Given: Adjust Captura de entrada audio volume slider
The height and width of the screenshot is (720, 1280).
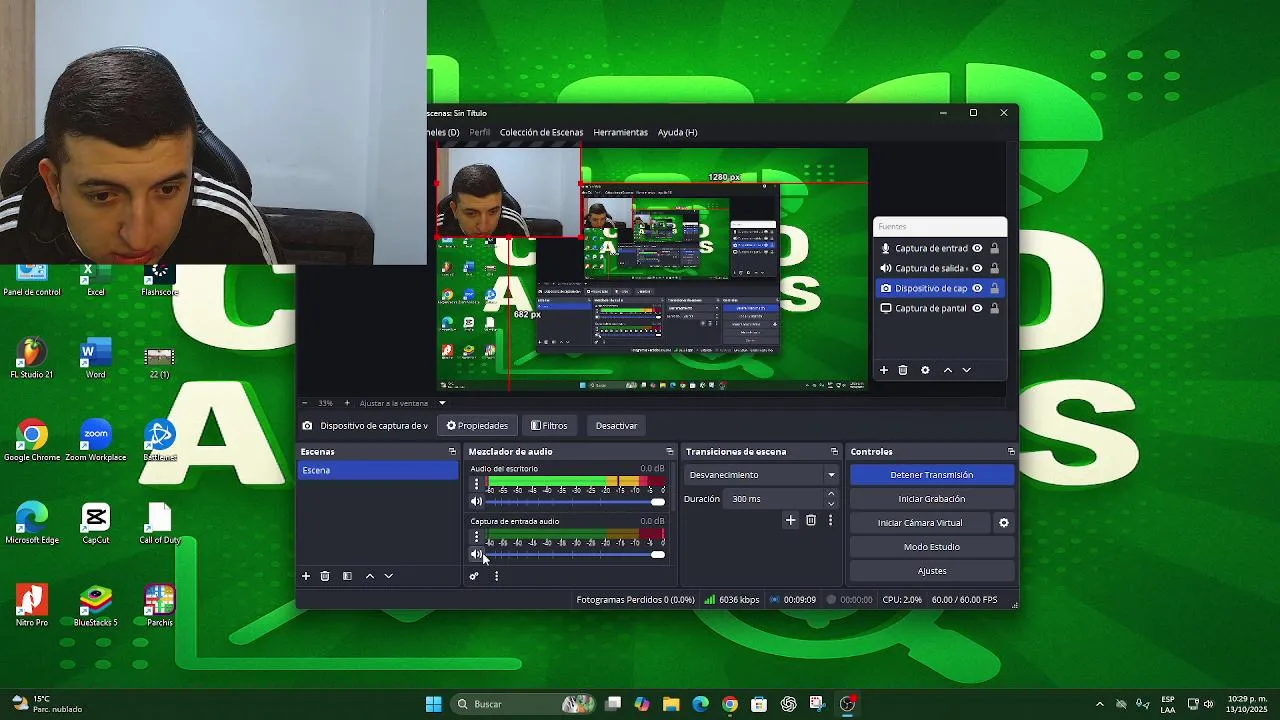Looking at the screenshot, I should [574, 554].
